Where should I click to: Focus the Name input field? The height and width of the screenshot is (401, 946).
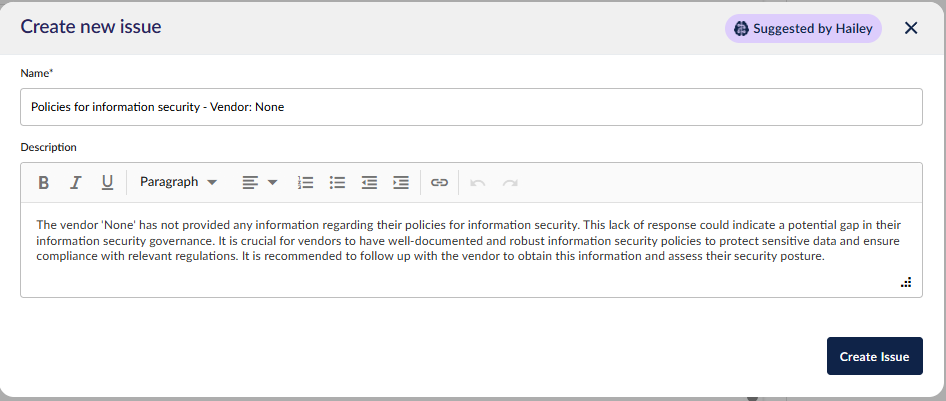pos(471,107)
